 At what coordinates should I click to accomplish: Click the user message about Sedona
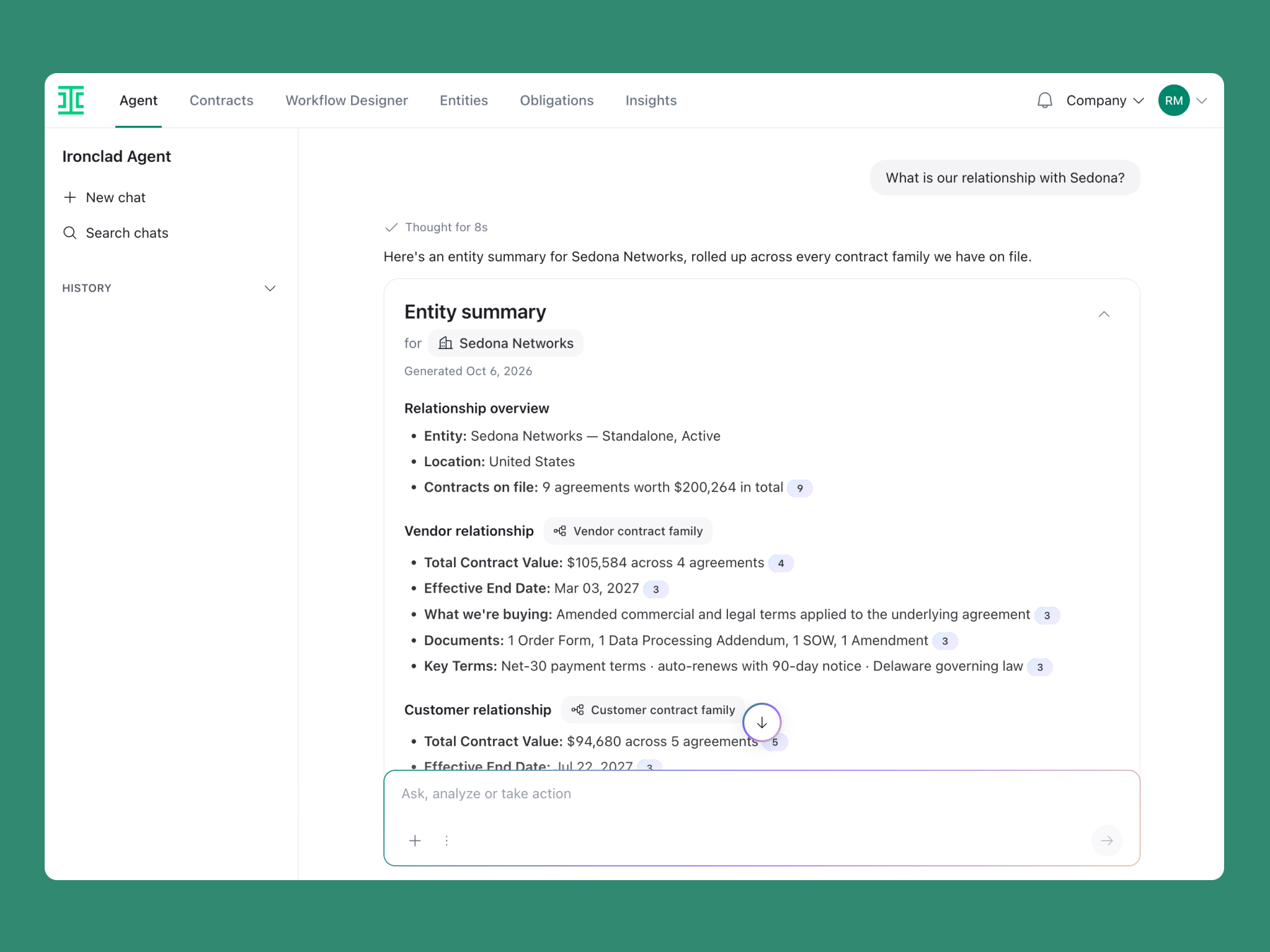tap(1005, 178)
